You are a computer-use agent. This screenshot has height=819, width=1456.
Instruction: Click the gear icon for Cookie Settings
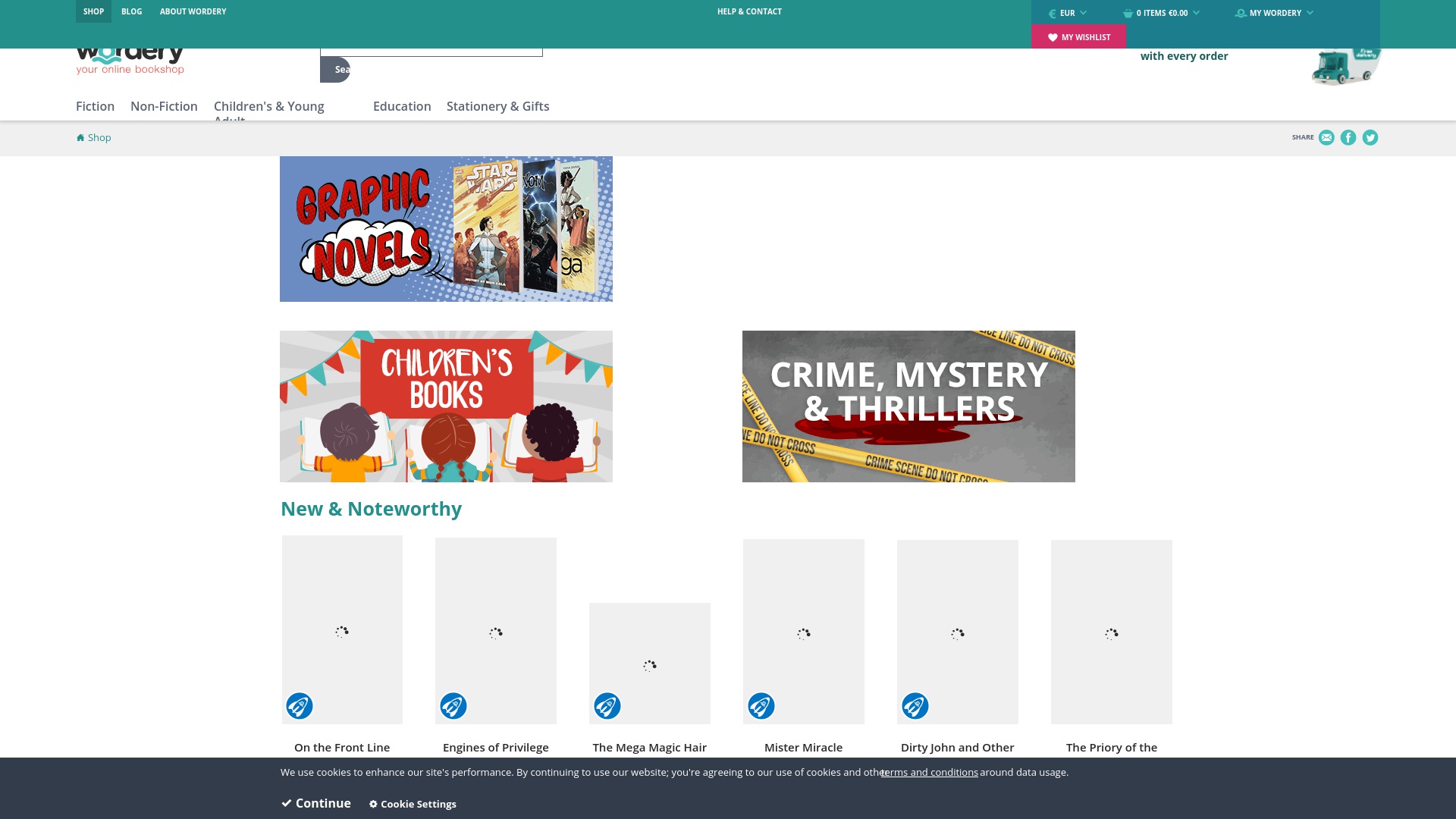pos(373,804)
